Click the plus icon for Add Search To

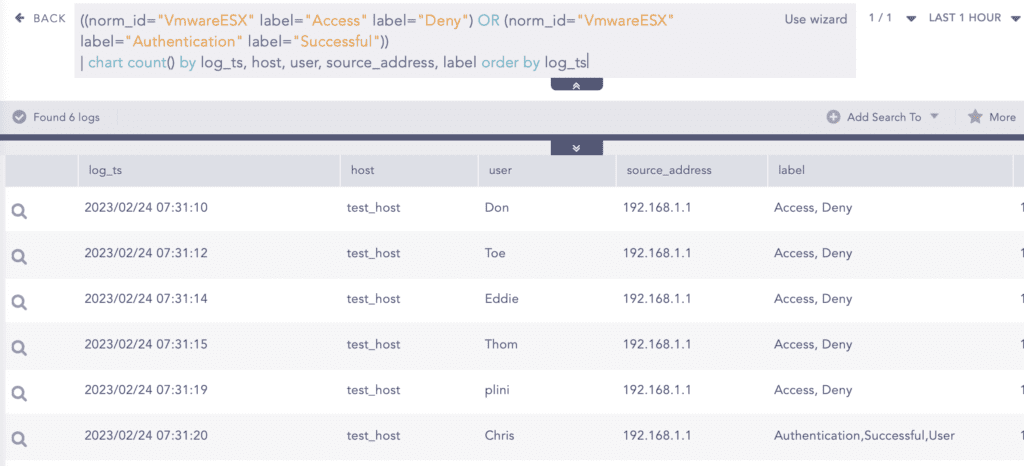point(833,117)
